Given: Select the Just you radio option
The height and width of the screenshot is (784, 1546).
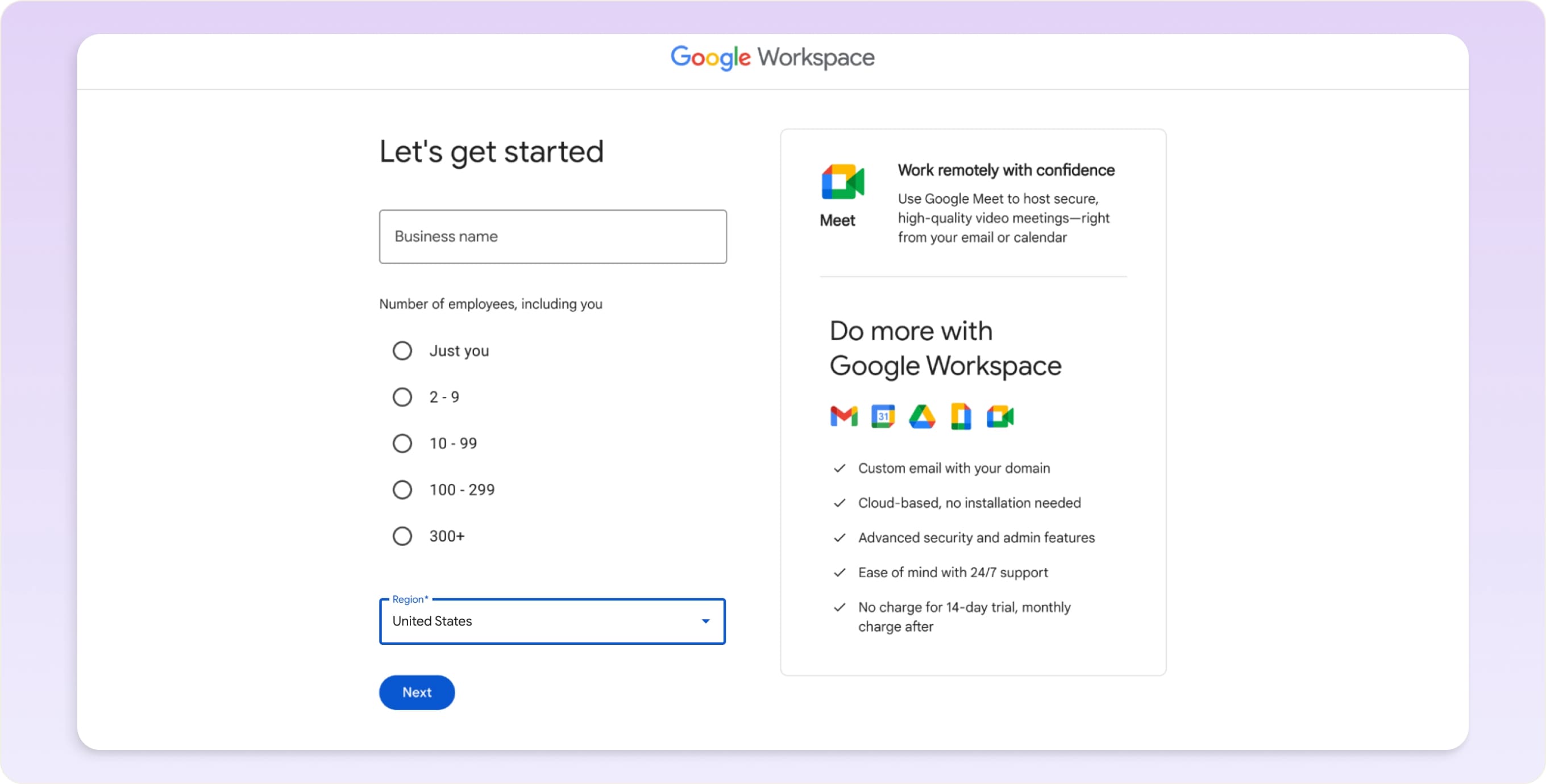Looking at the screenshot, I should [402, 351].
